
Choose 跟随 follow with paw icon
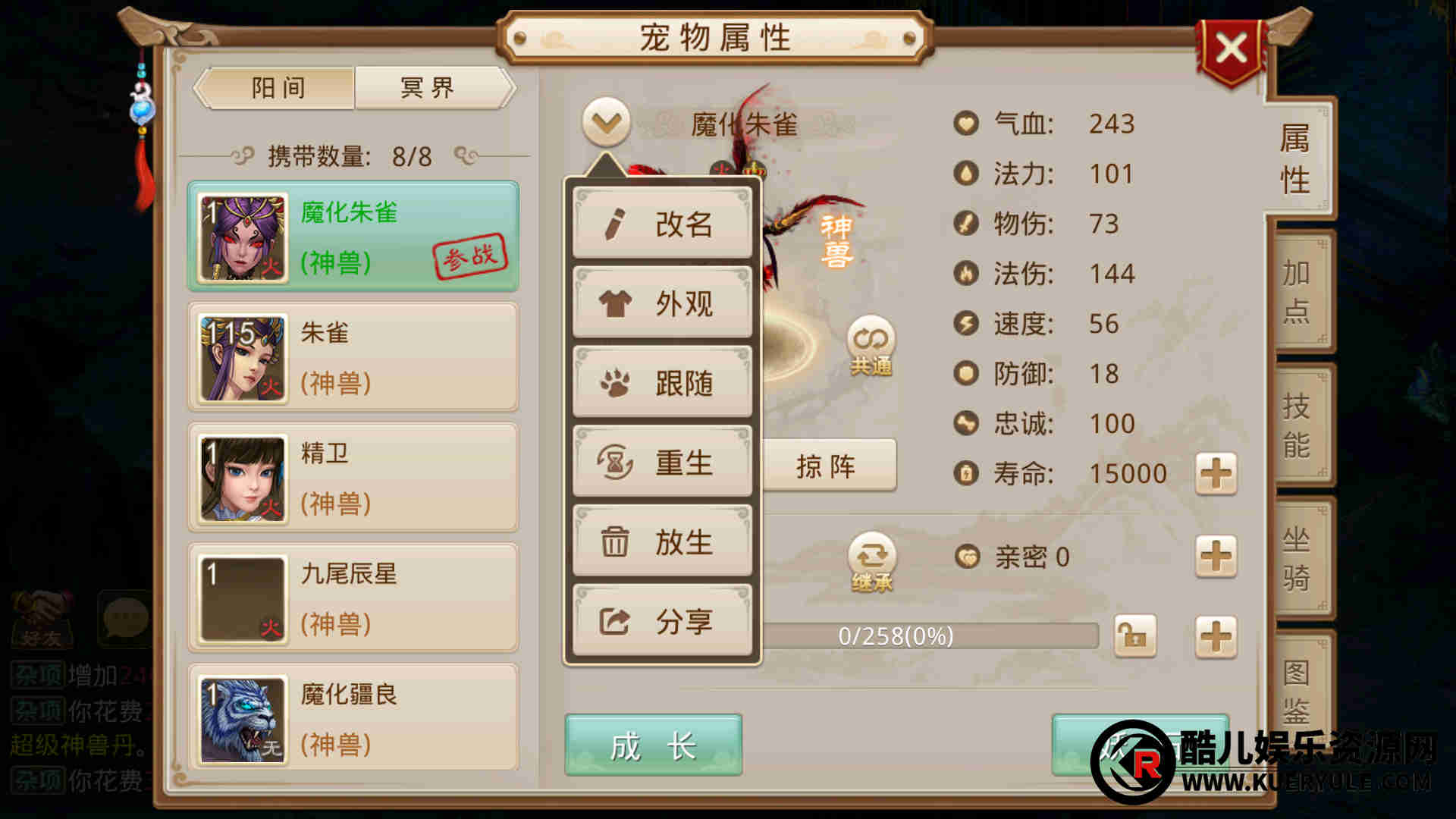pyautogui.click(x=662, y=383)
